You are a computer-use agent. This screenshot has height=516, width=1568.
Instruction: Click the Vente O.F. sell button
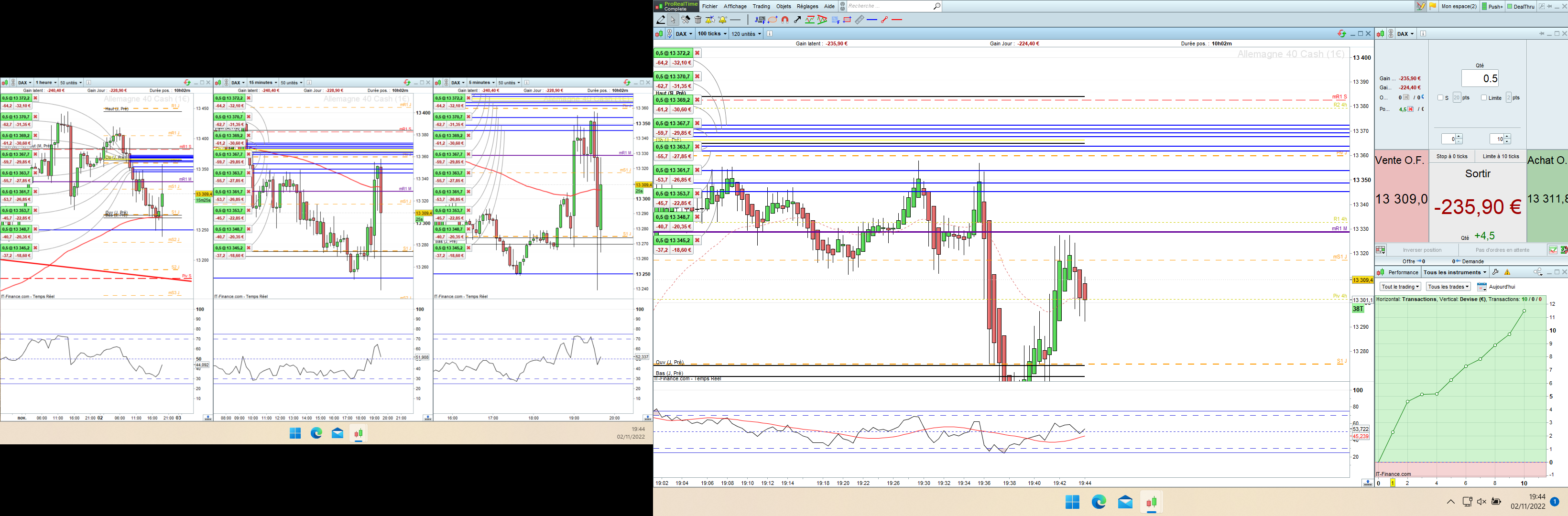pos(1401,195)
